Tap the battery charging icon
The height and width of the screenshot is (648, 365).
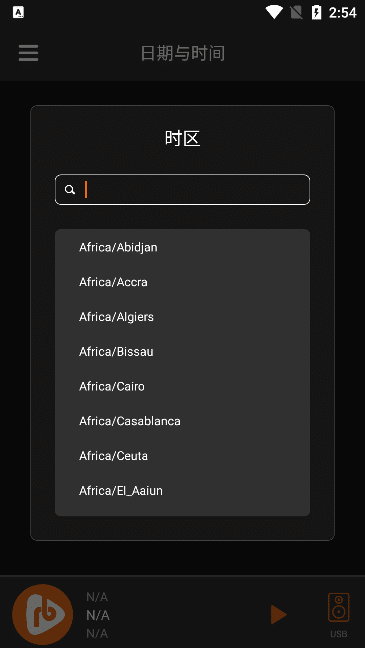(316, 12)
